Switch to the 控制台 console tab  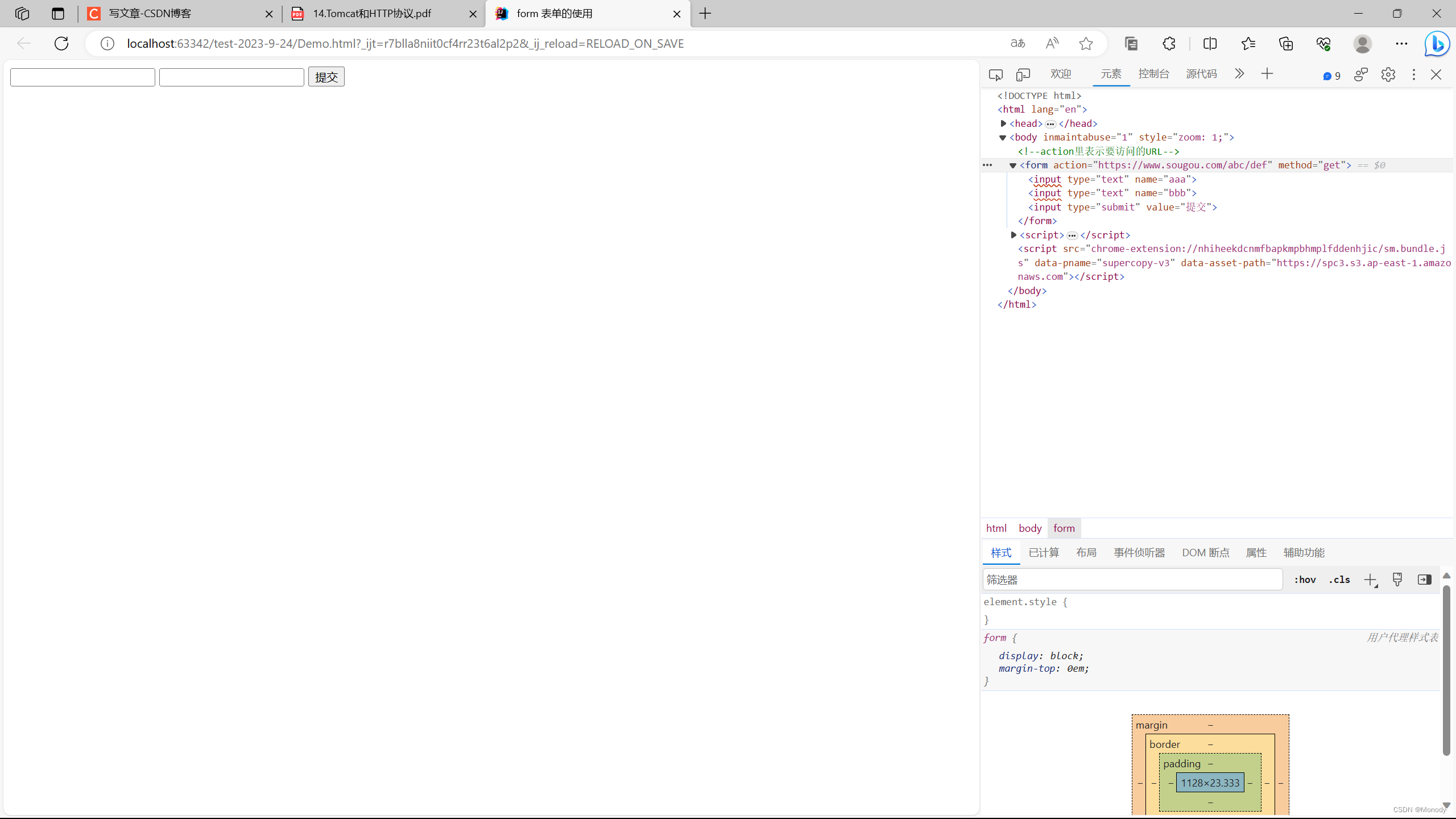[x=1153, y=74]
